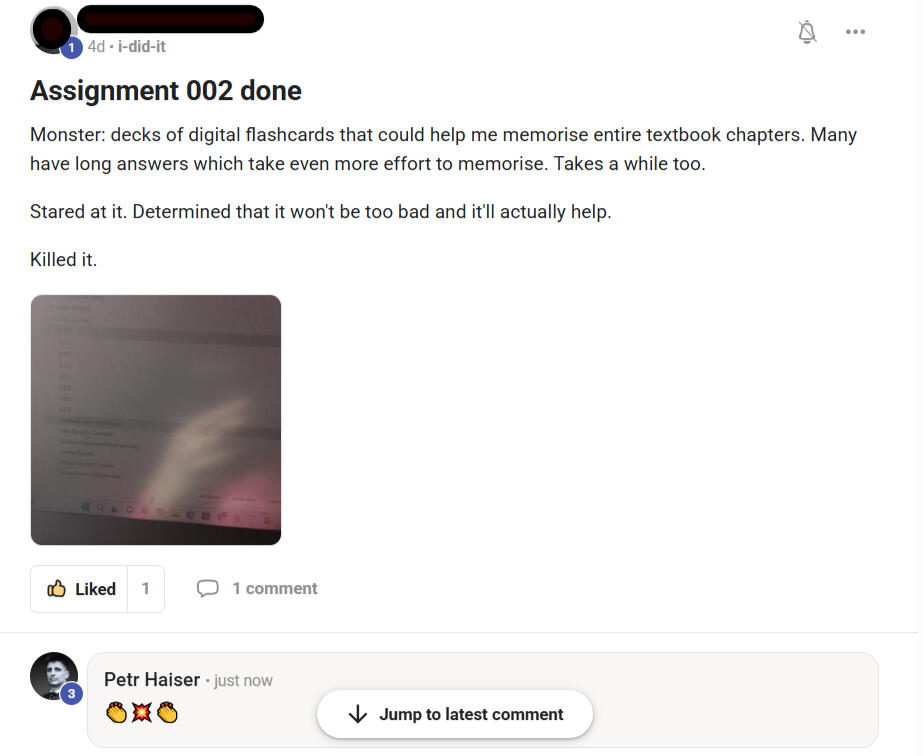The width and height of the screenshot is (922, 756).
Task: Click the Petr Haiser commenter name
Action: click(x=152, y=680)
